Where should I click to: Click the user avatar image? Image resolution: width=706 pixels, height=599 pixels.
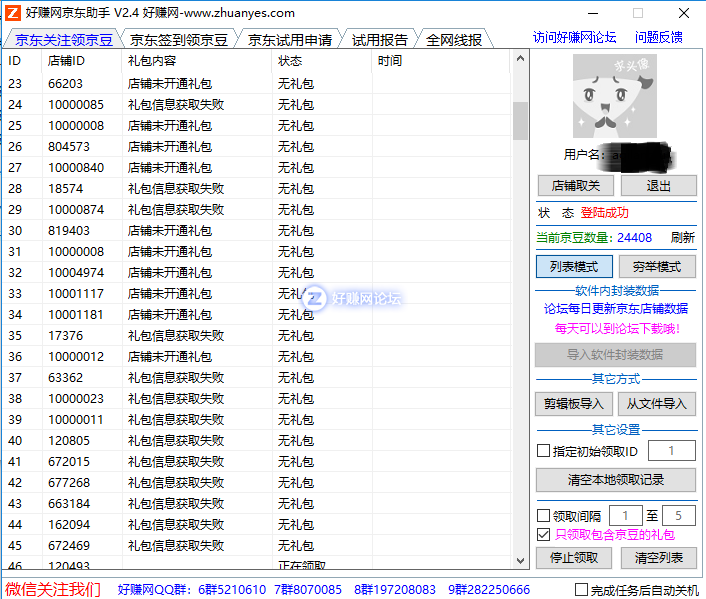click(615, 96)
